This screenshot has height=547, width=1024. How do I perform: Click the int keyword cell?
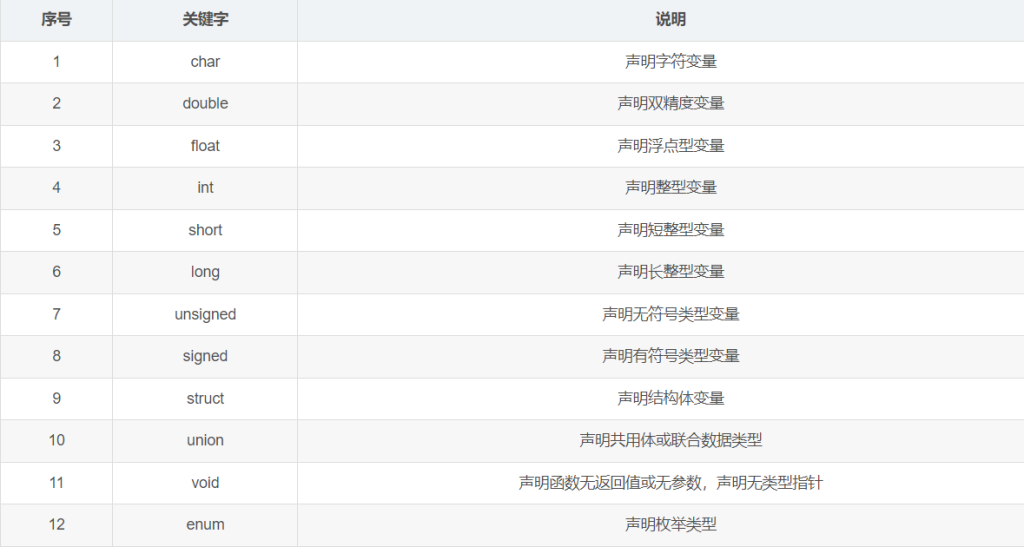point(205,188)
